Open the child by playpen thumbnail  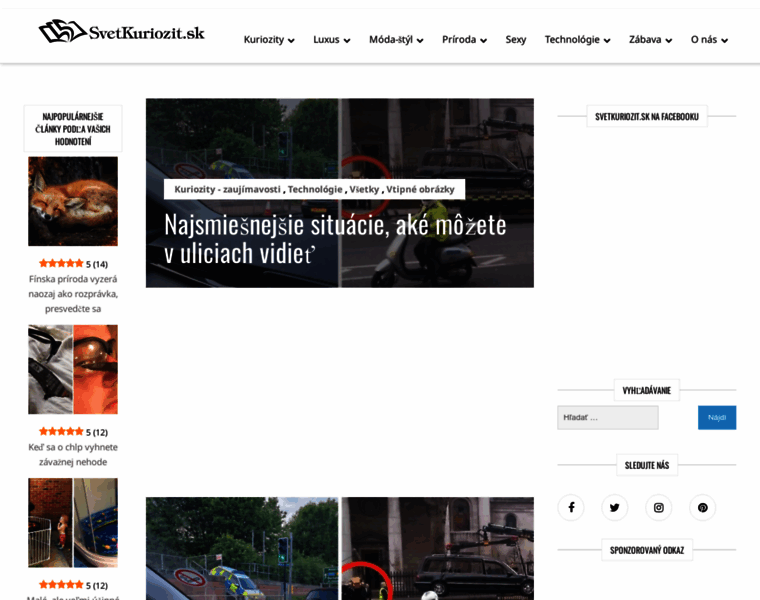[x=73, y=522]
